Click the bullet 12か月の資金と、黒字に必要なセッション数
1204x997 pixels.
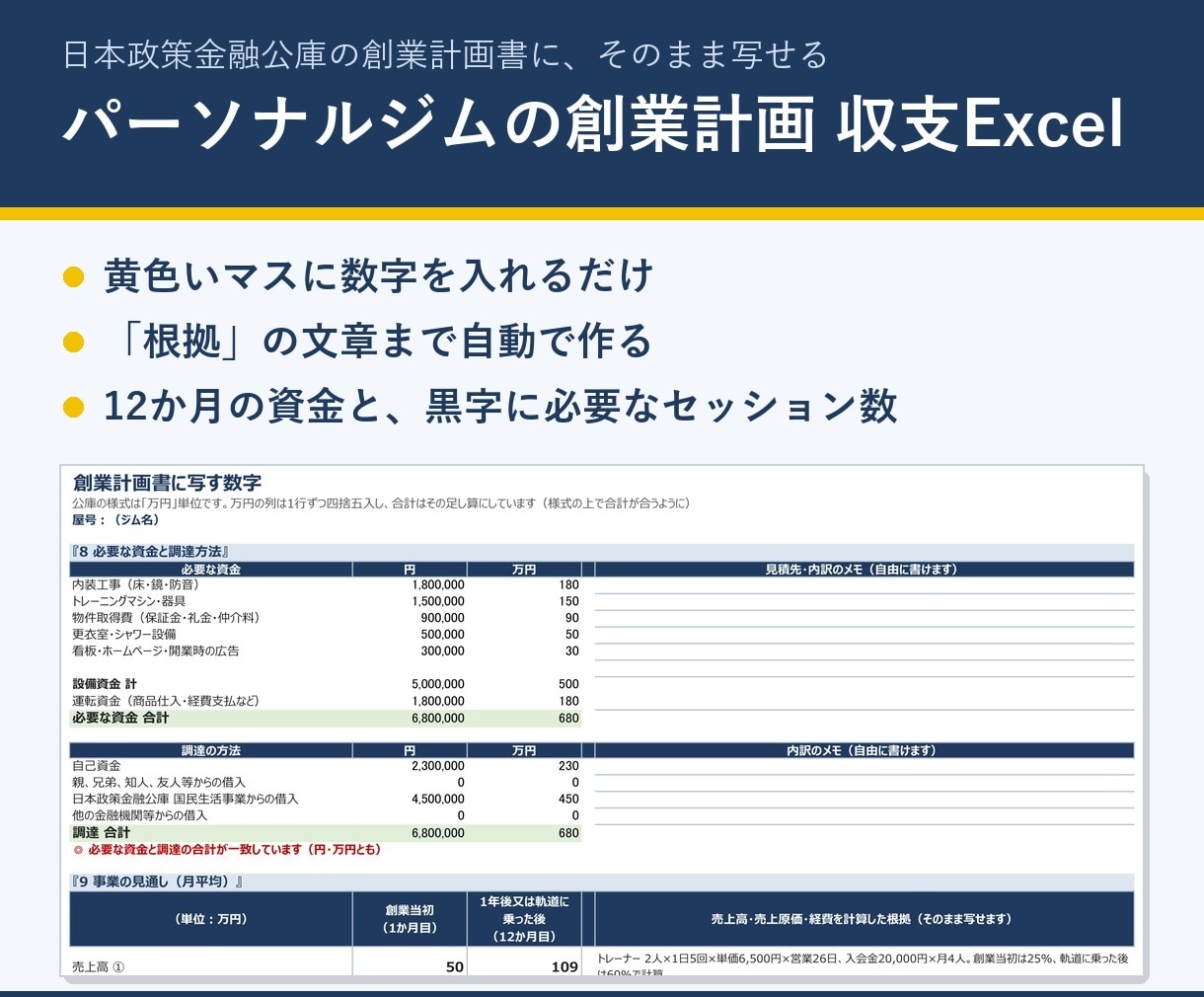[x=500, y=406]
